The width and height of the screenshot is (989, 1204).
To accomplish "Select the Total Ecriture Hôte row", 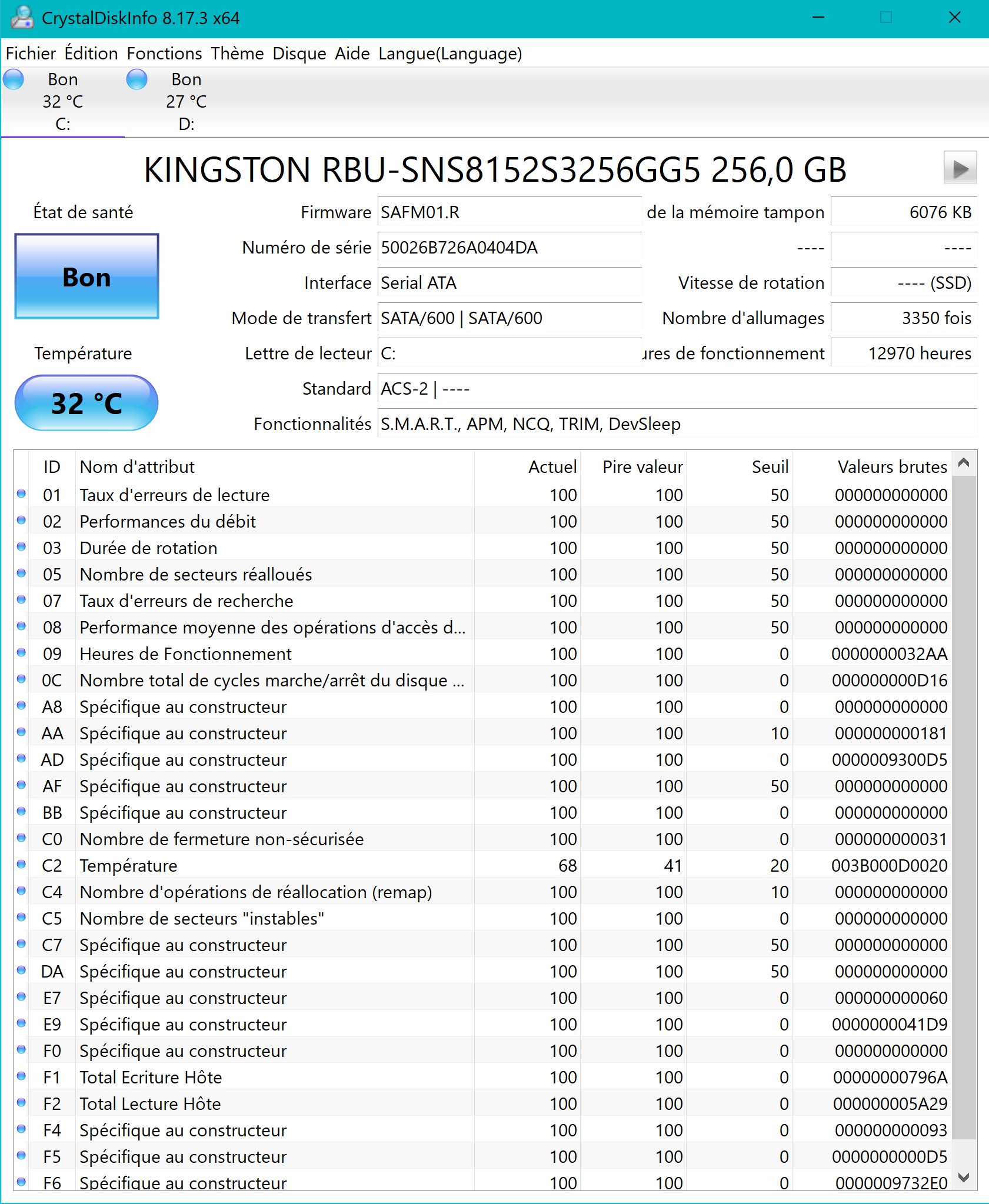I will coord(482,1077).
